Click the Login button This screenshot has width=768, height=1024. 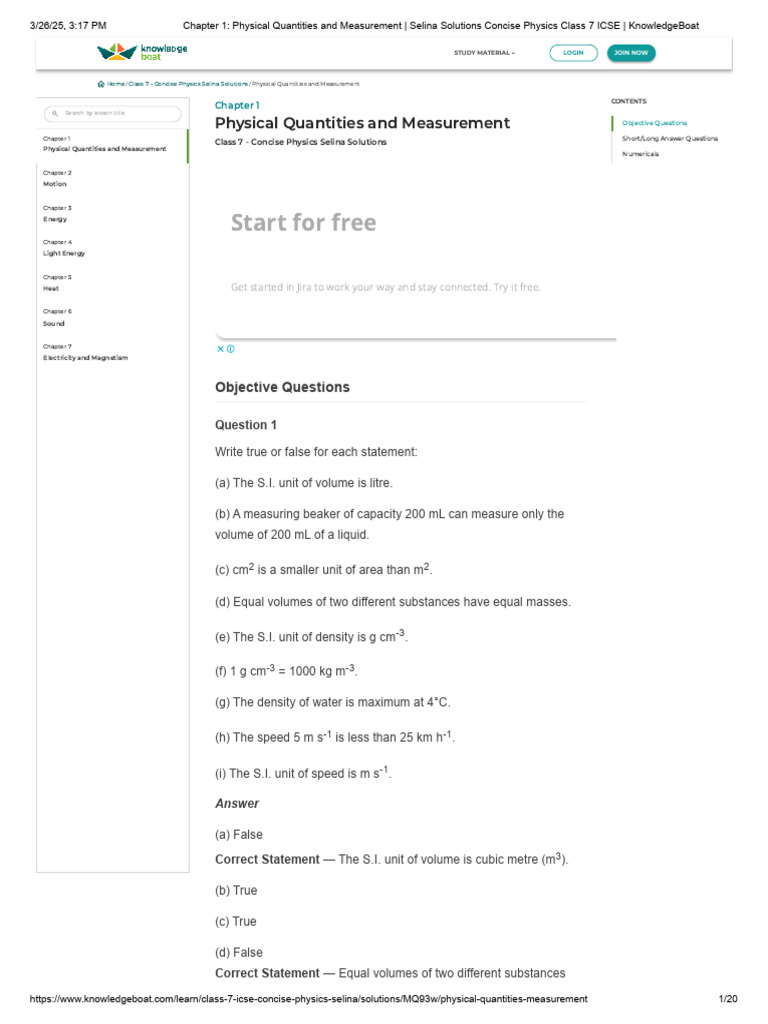[x=573, y=52]
